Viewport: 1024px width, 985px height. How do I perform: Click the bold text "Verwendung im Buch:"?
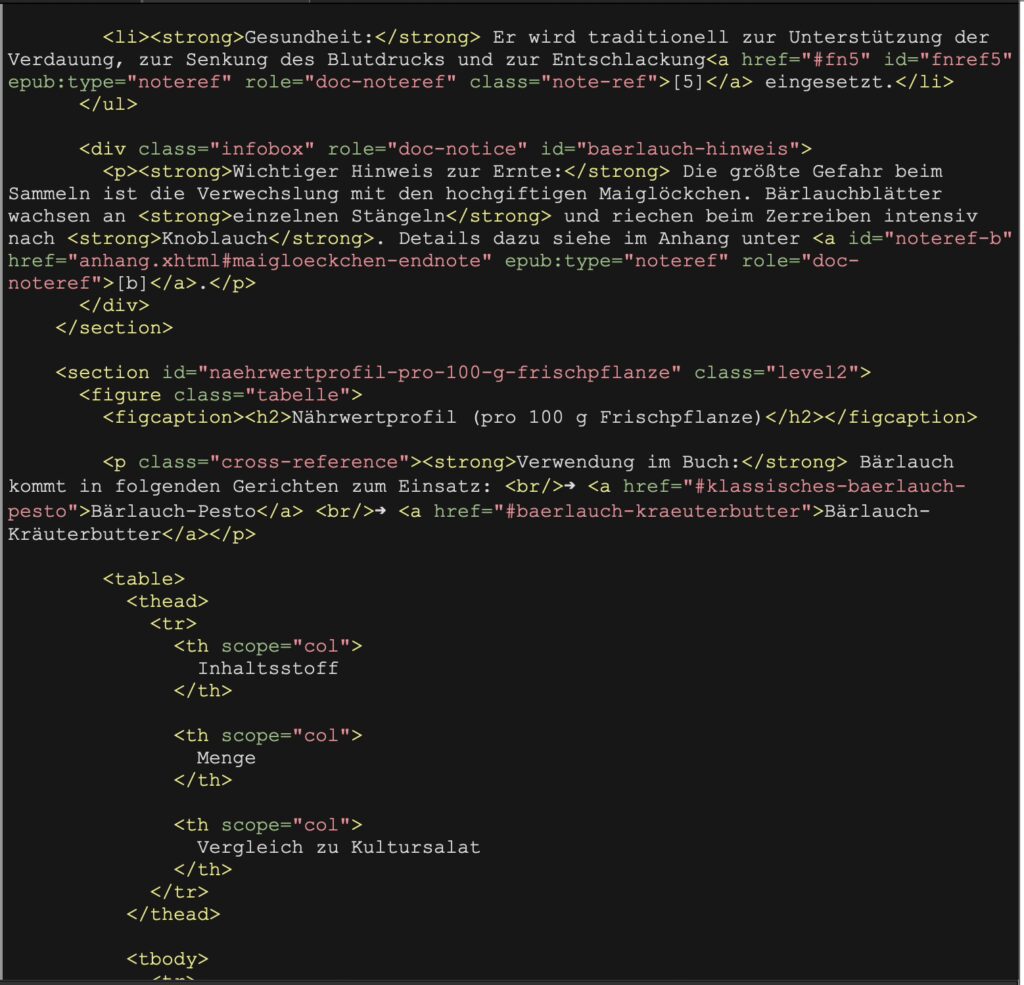[x=628, y=462]
